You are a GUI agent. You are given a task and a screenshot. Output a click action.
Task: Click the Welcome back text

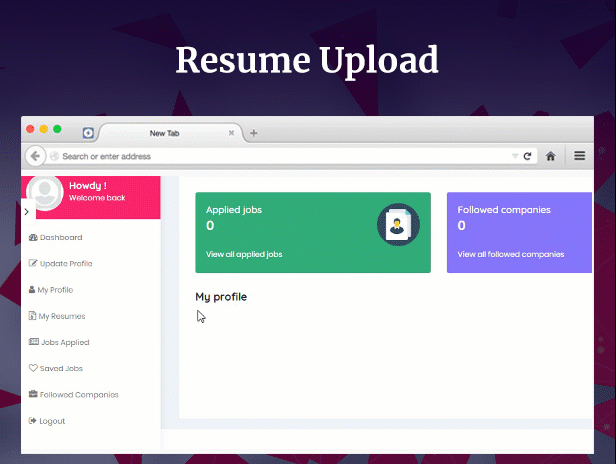pos(97,198)
